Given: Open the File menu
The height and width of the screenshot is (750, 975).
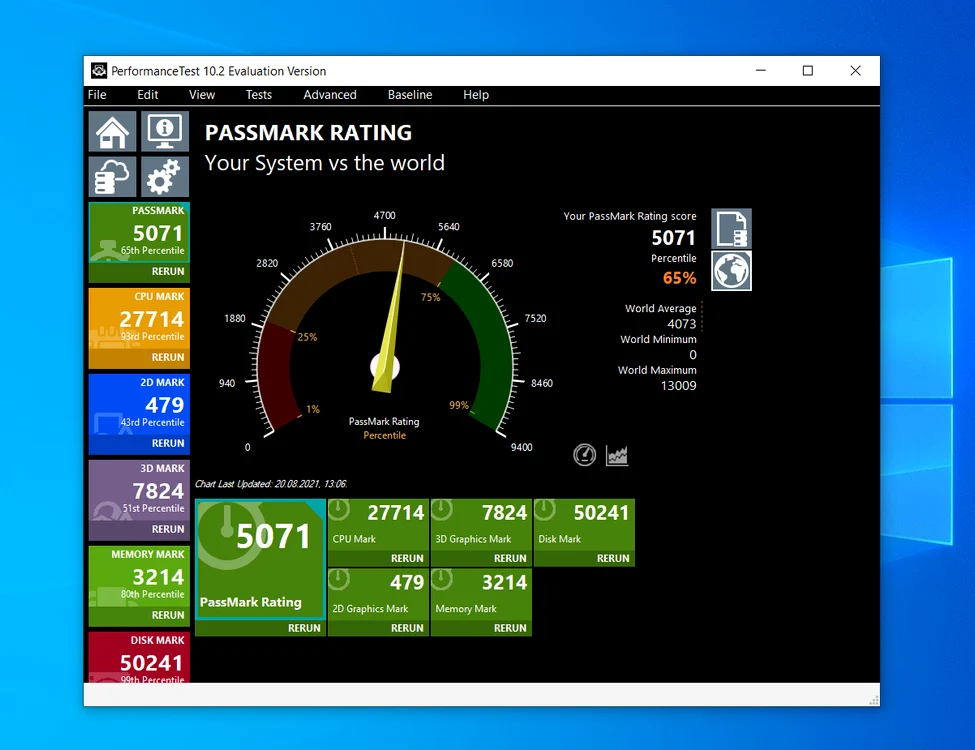Looking at the screenshot, I should (97, 95).
